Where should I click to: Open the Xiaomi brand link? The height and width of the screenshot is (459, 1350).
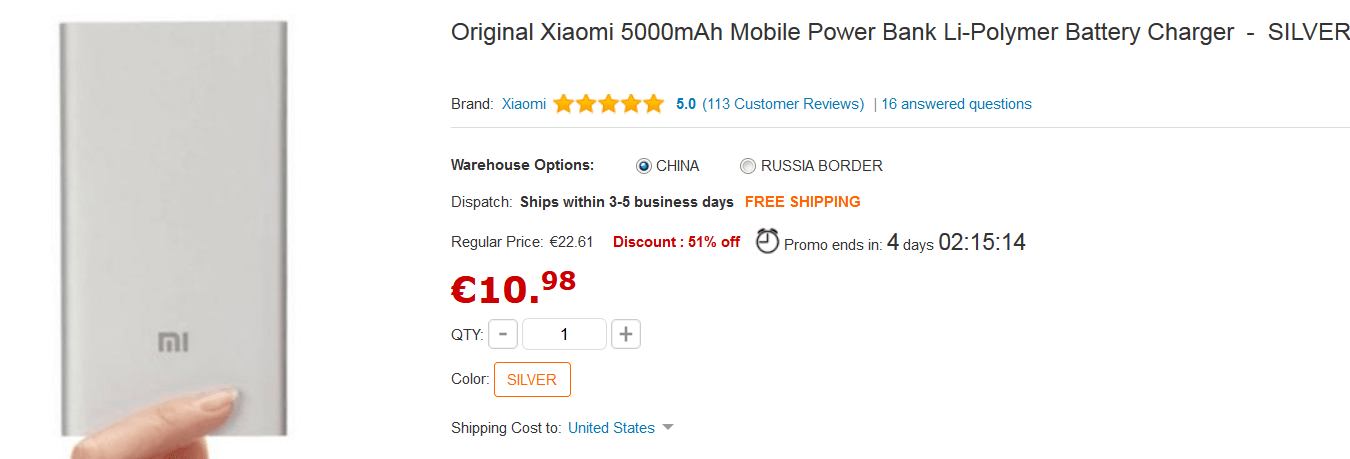coord(523,104)
